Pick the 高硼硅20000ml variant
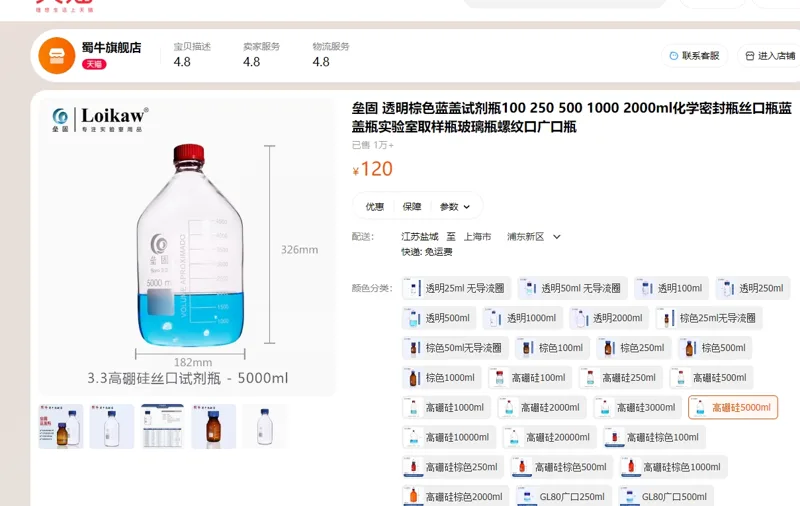800x506 pixels. click(x=549, y=438)
